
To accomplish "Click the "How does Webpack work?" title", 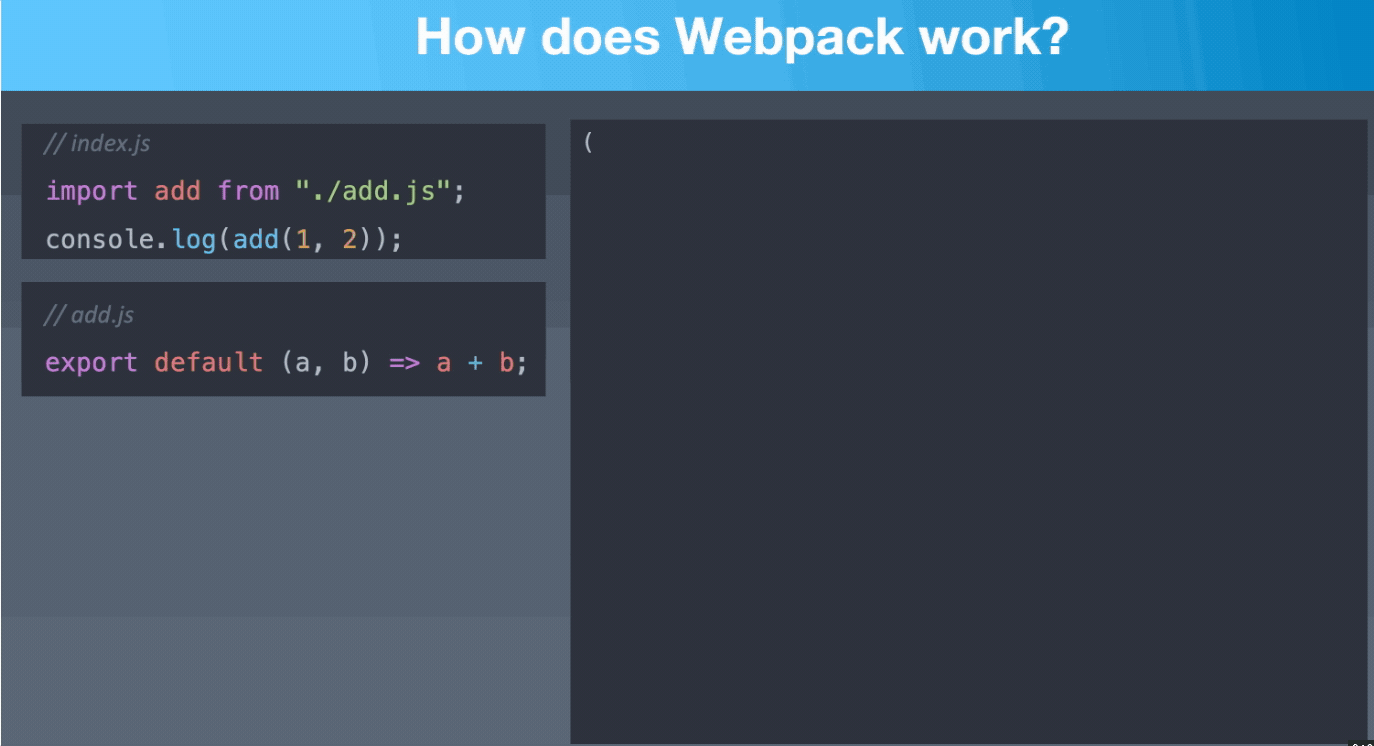I will (742, 38).
